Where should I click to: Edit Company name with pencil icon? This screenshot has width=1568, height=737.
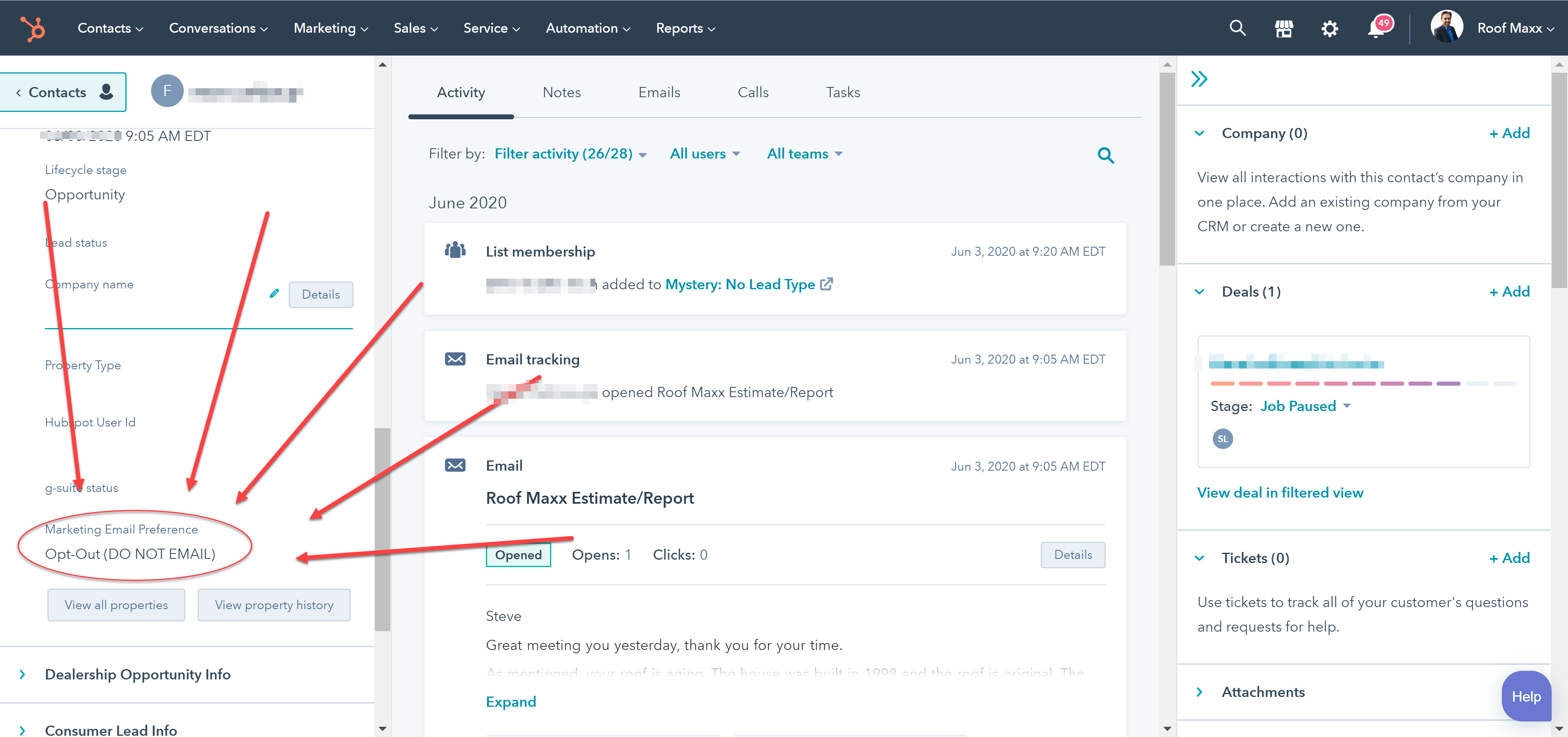(274, 294)
